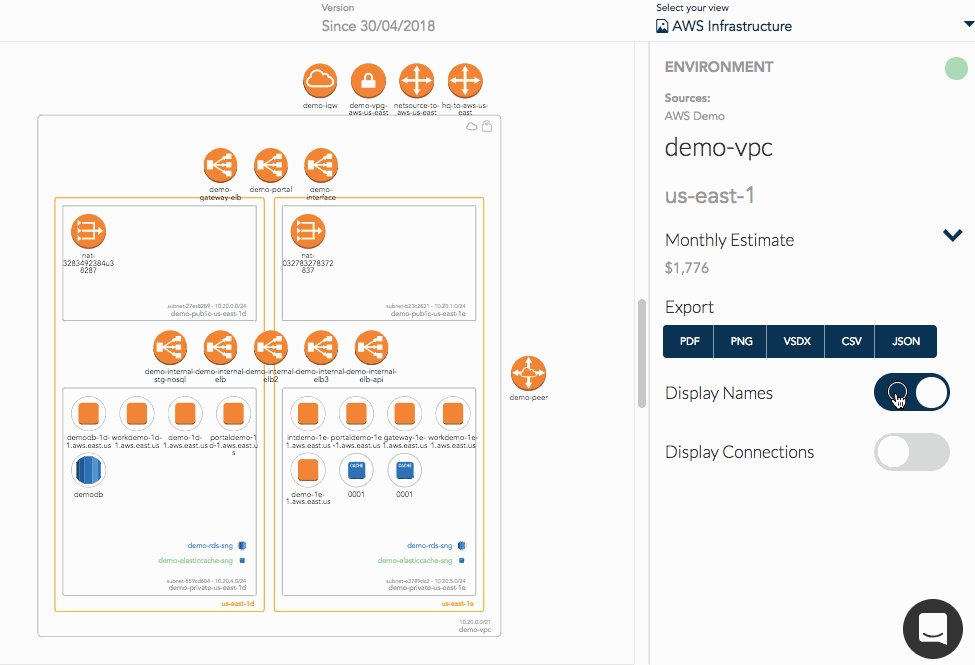Select the intdemo-1e-1.aws.east.us instance
Viewport: 975px width, 665px height.
click(308, 414)
